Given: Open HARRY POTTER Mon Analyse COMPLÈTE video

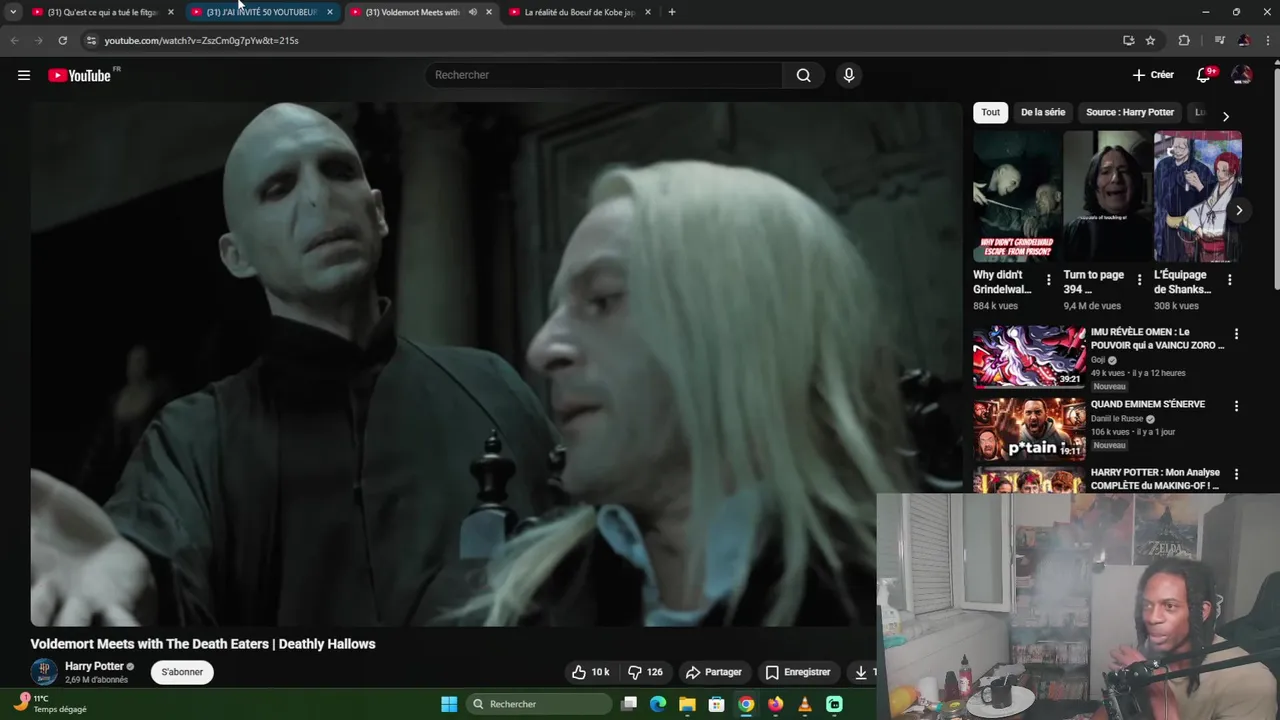Looking at the screenshot, I should tap(1155, 479).
